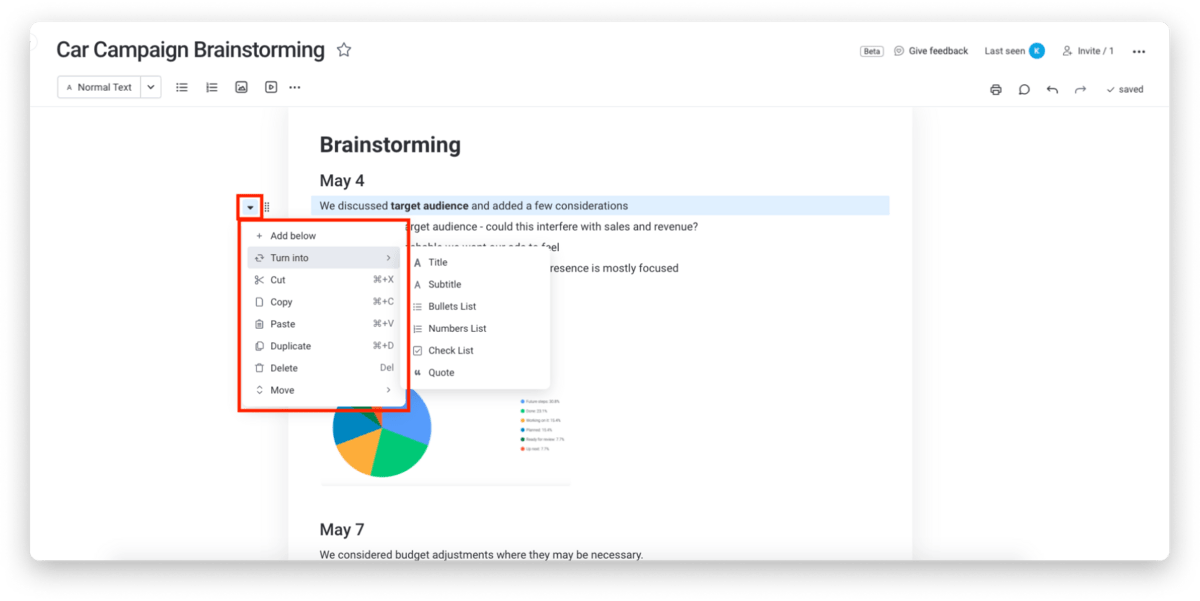Choose Delete in the block menu
This screenshot has height=601, width=1200.
(x=284, y=368)
